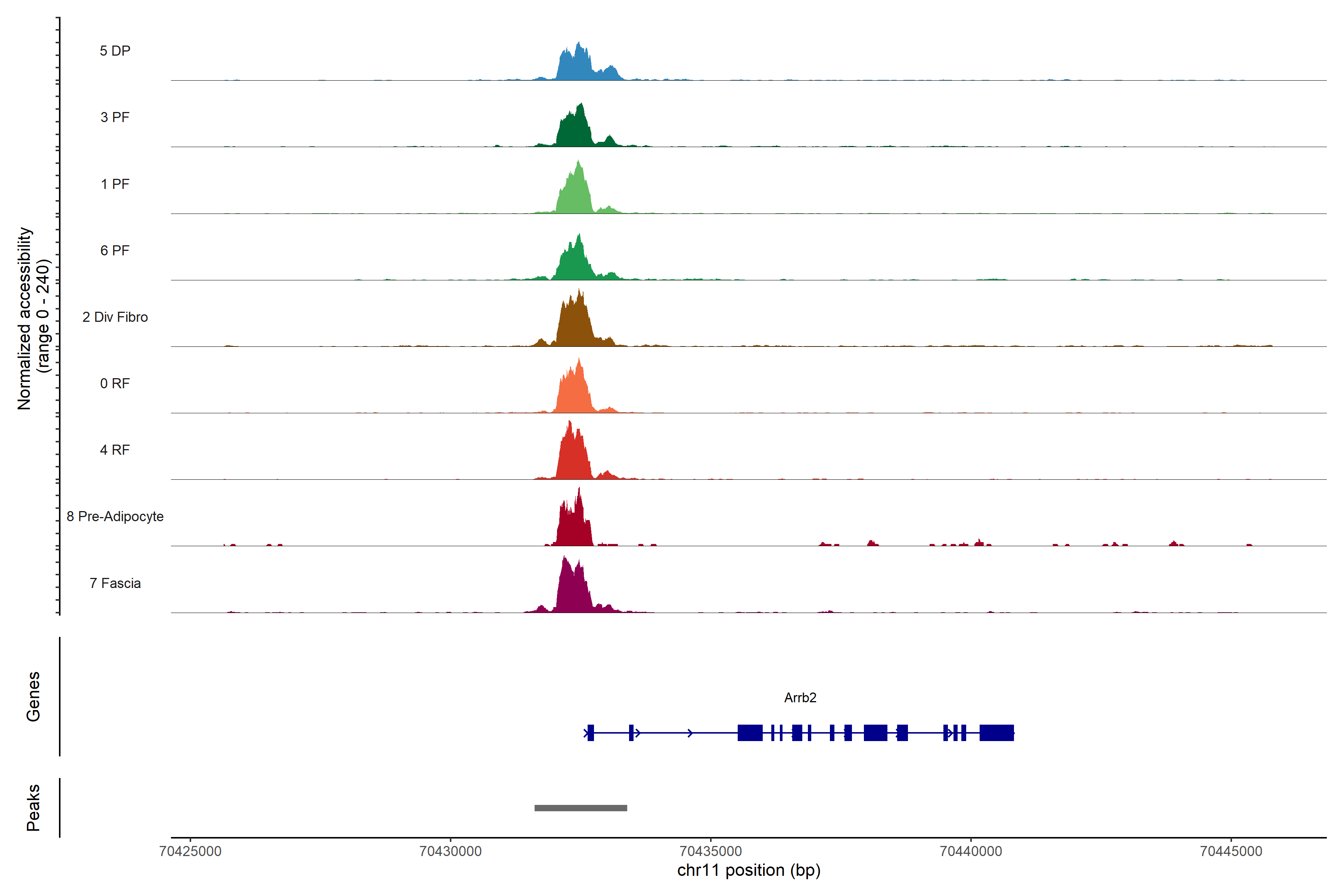
Task: Click the Genes panel label
Action: tap(33, 697)
